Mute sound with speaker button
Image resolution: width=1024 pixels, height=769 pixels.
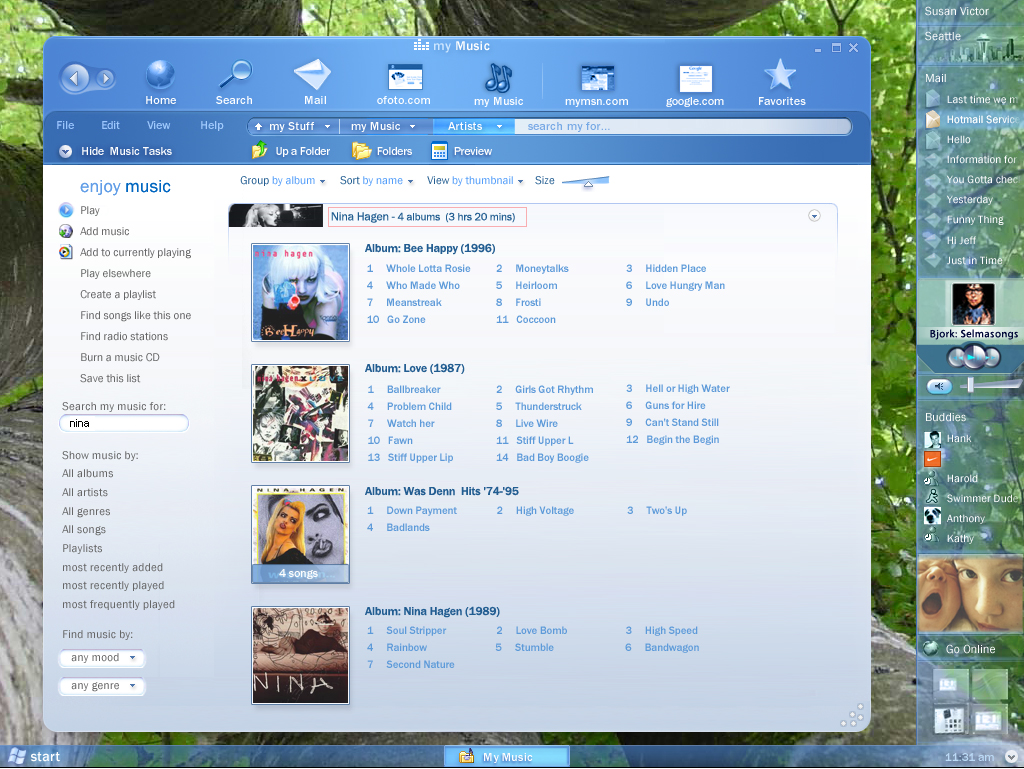tap(939, 386)
